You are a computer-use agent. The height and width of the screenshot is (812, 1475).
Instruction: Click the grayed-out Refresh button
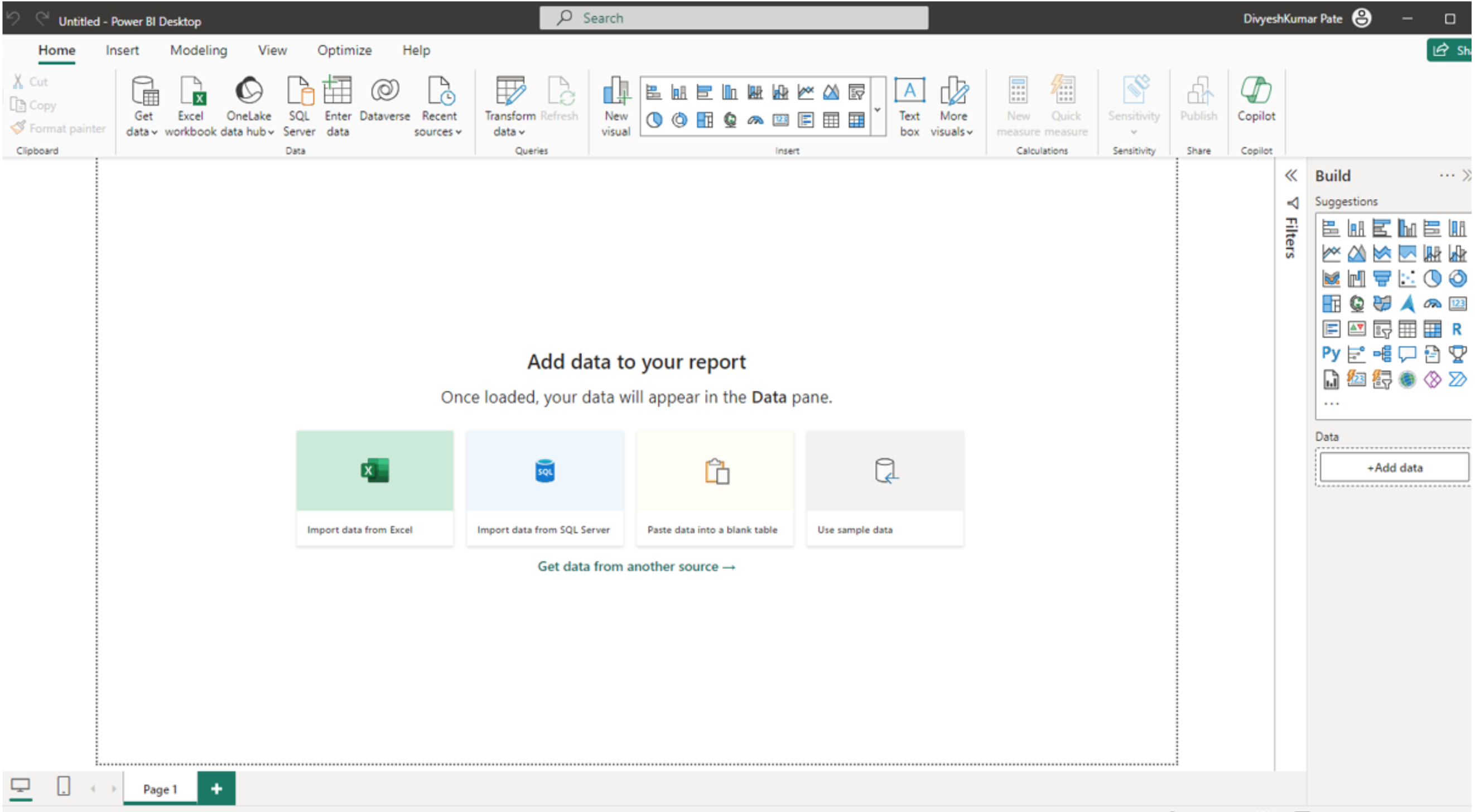(x=560, y=100)
